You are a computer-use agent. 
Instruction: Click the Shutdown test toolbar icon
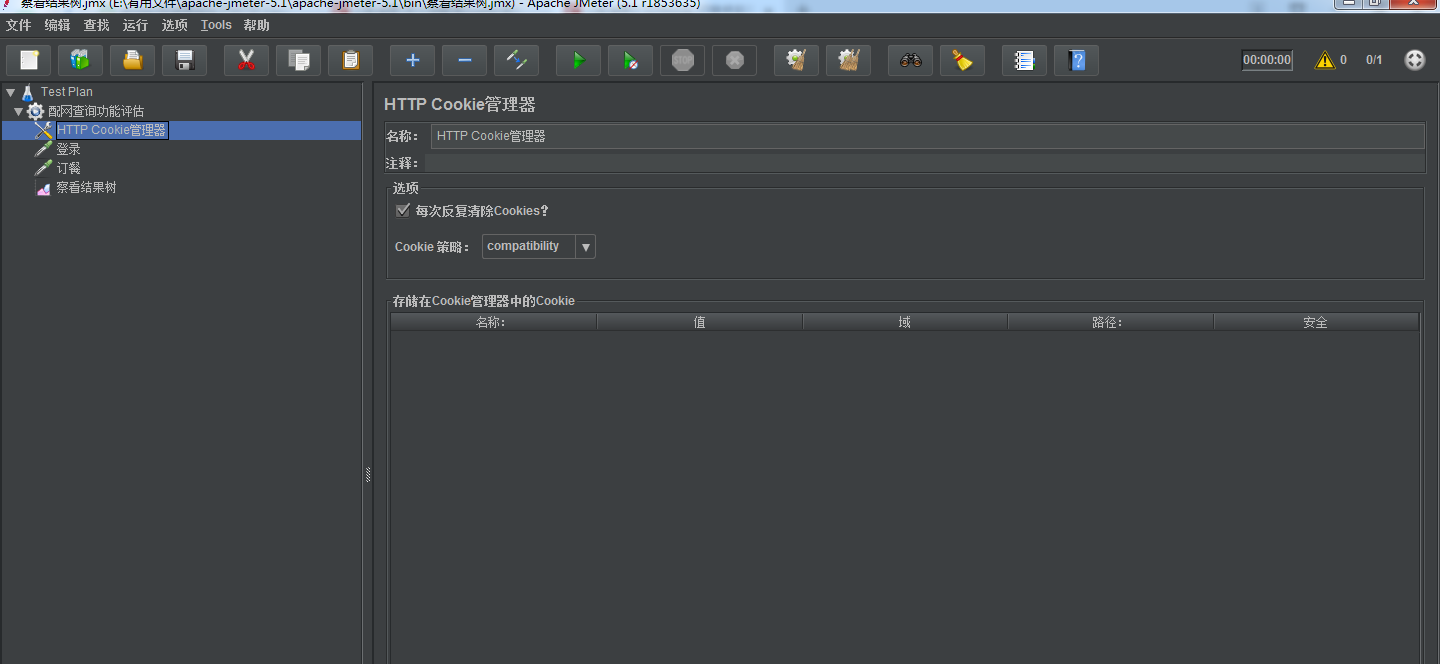point(734,60)
